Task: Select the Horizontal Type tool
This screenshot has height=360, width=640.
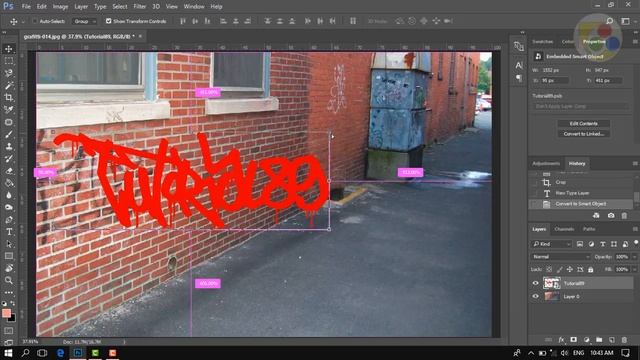Action: pyautogui.click(x=9, y=232)
